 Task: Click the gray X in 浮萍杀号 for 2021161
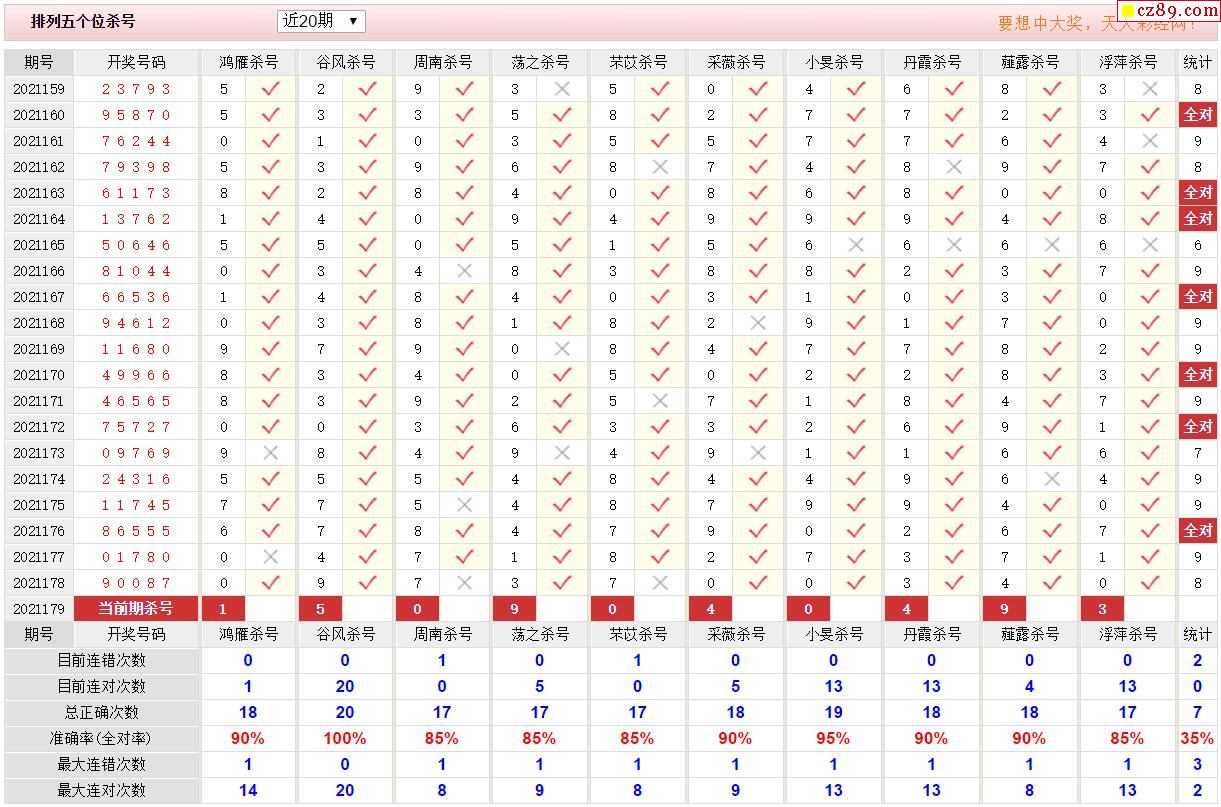[x=1150, y=141]
